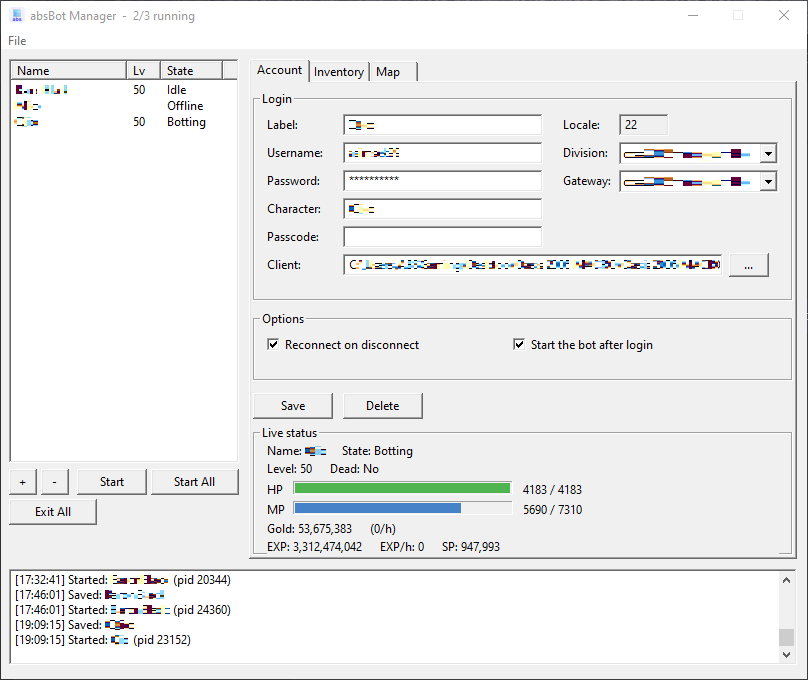Open the Division dropdown arrow
The image size is (808, 680).
click(768, 153)
